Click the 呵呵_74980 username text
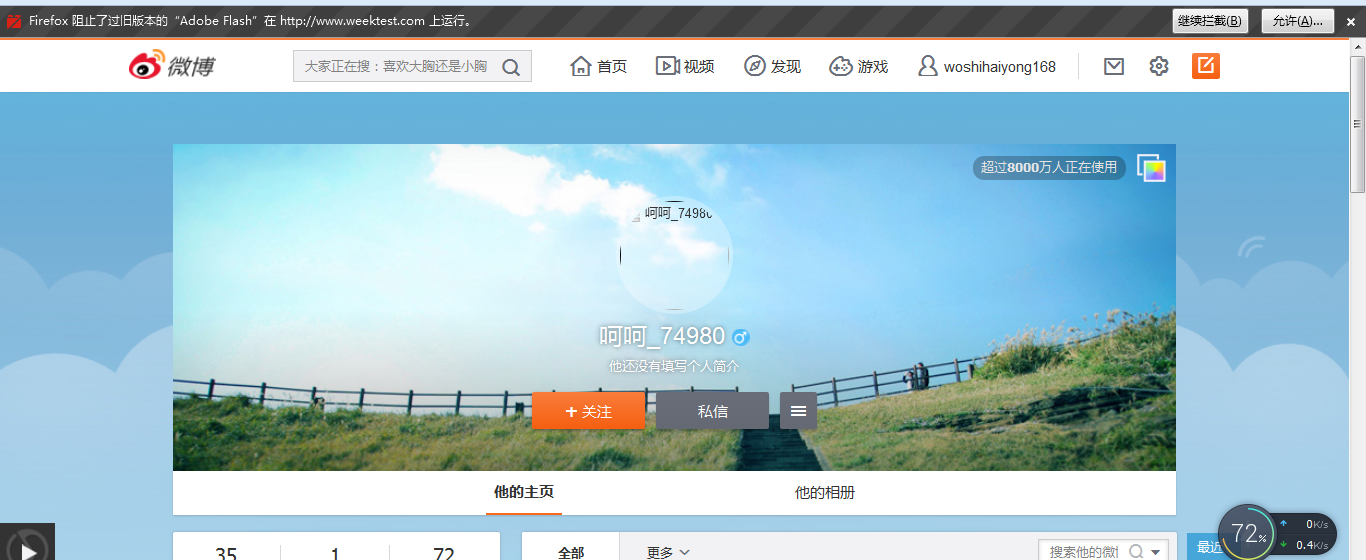1366x560 pixels. pos(662,336)
